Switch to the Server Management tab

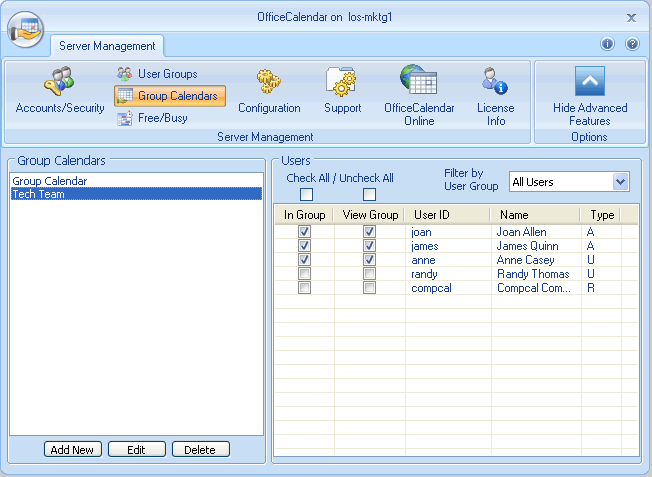click(107, 46)
